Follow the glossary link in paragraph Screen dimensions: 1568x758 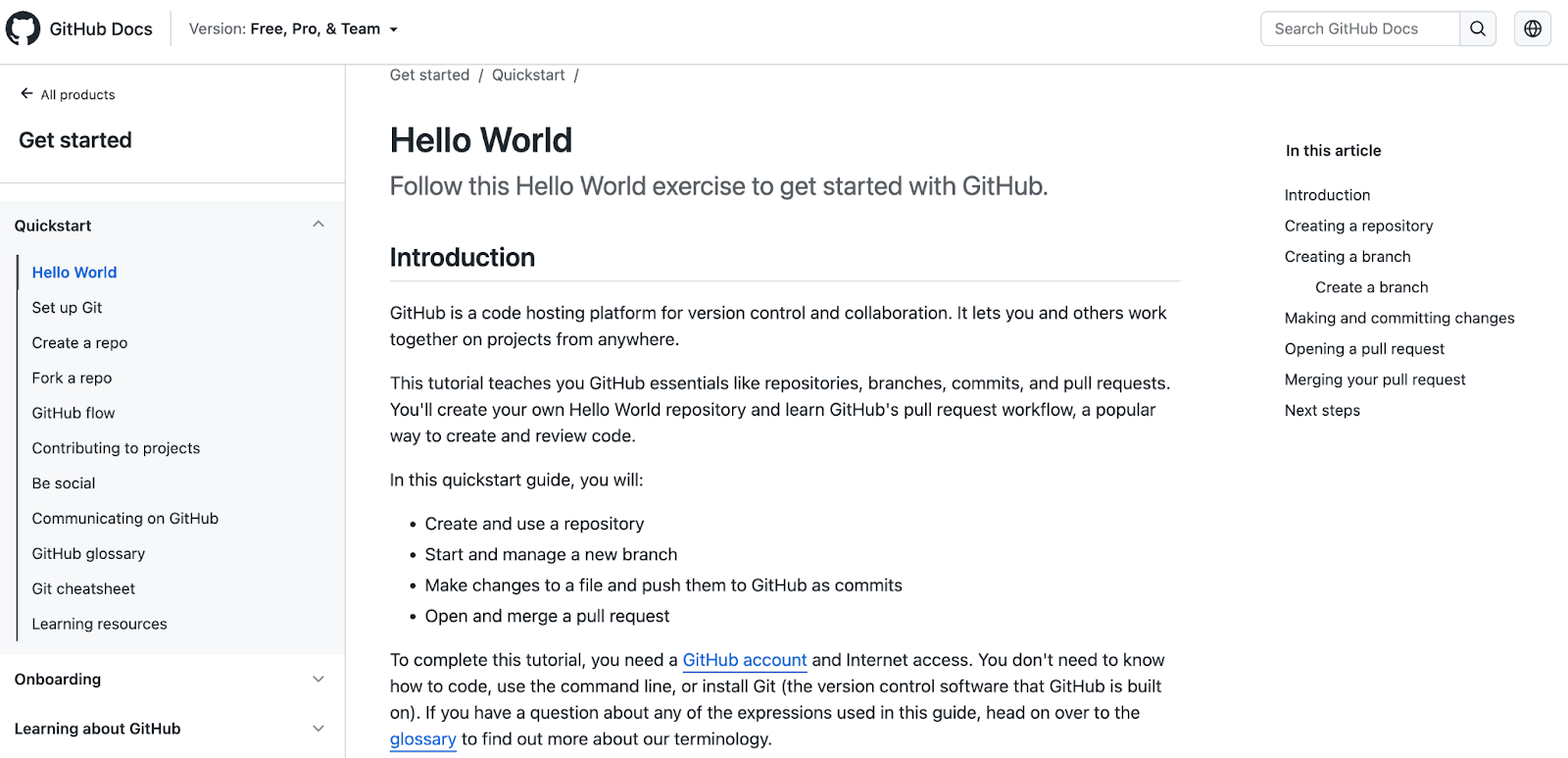(422, 739)
